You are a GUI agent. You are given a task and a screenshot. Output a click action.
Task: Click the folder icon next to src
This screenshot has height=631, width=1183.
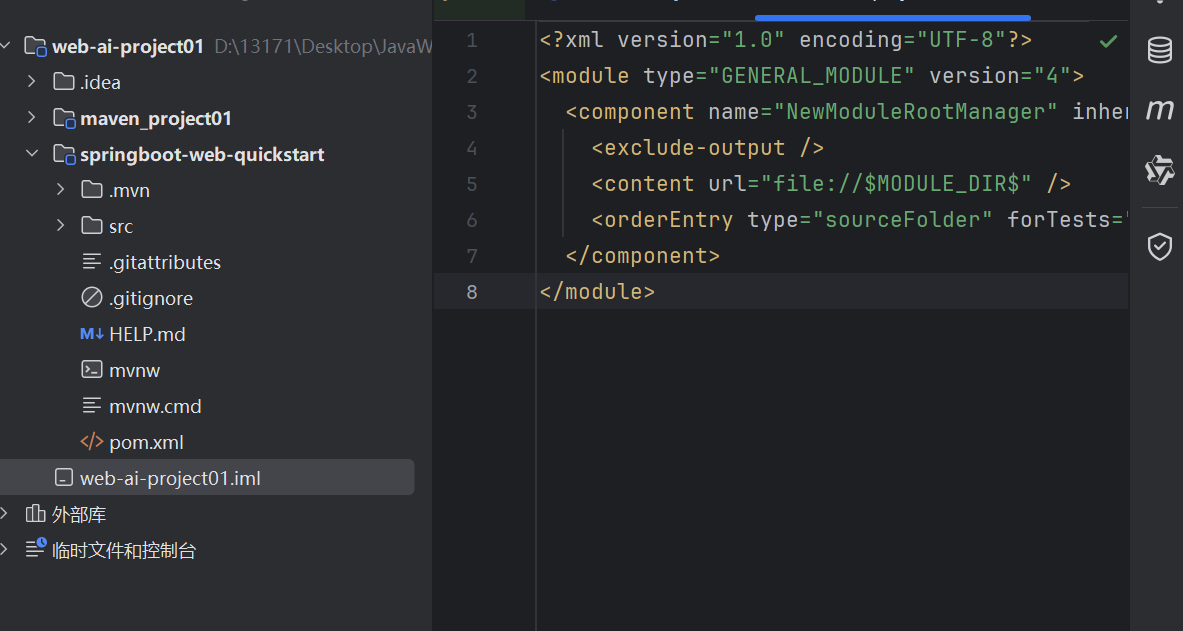(92, 226)
